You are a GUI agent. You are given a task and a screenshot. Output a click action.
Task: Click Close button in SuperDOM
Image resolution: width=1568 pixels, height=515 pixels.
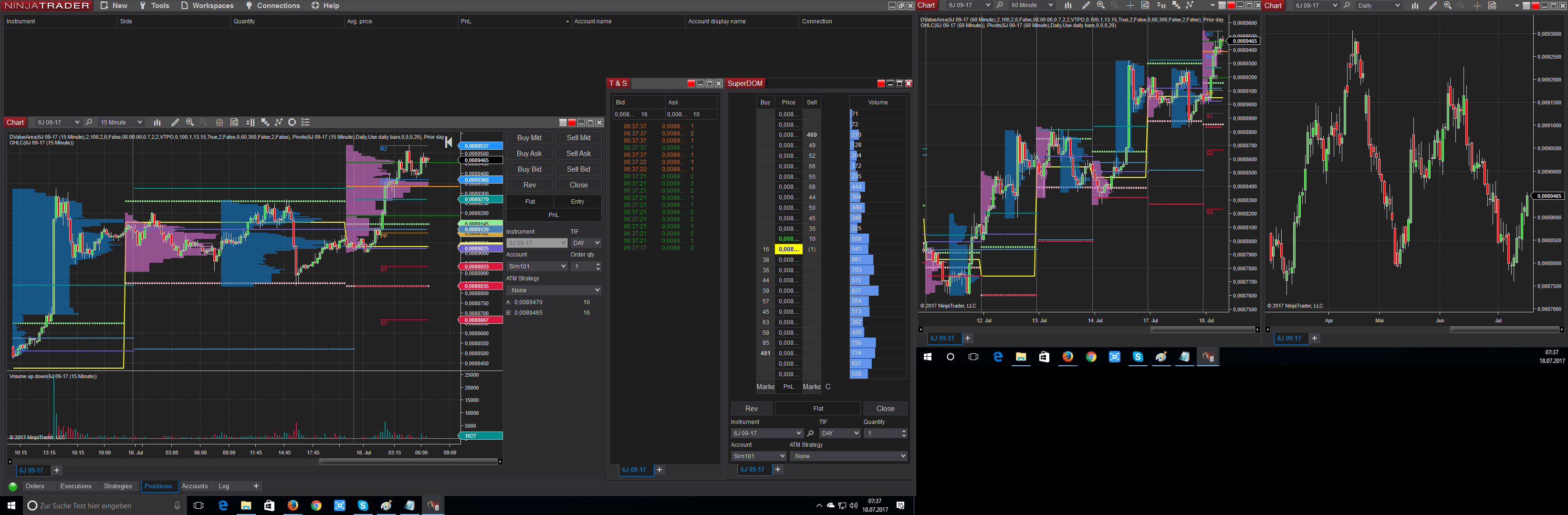pos(886,409)
